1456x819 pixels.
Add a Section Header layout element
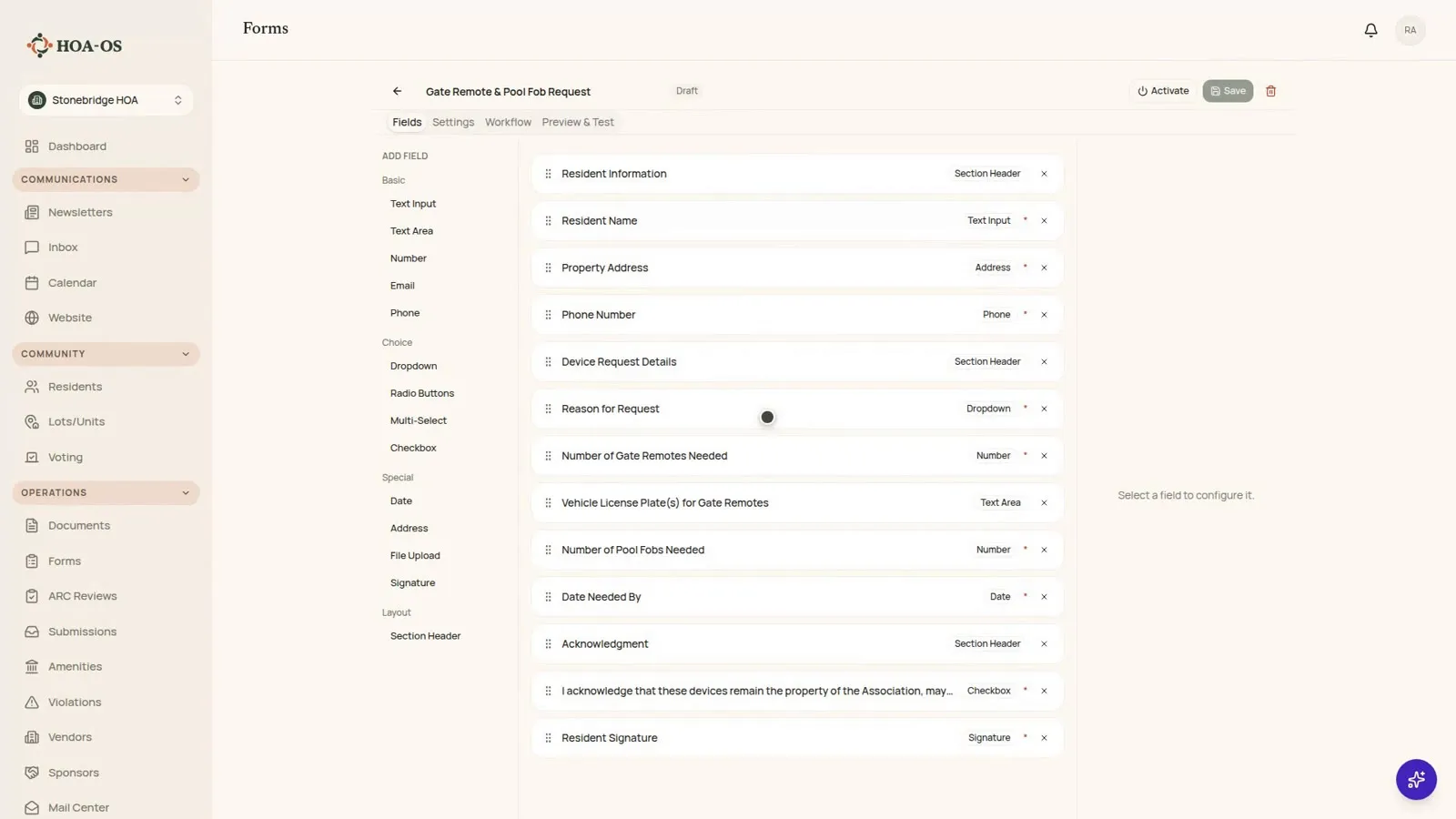click(425, 636)
